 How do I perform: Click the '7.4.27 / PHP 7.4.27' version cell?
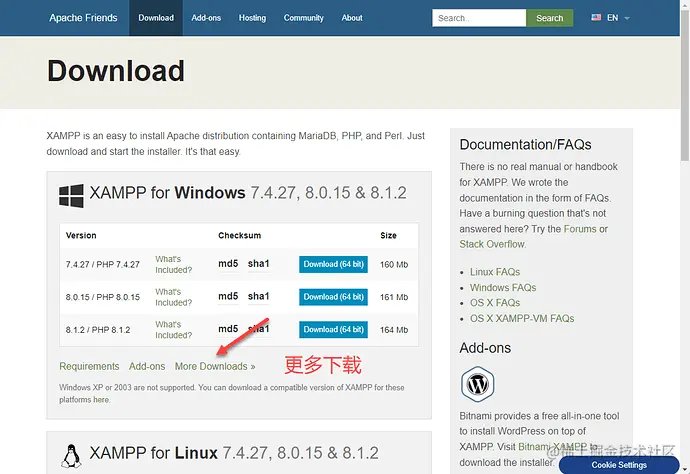point(103,265)
